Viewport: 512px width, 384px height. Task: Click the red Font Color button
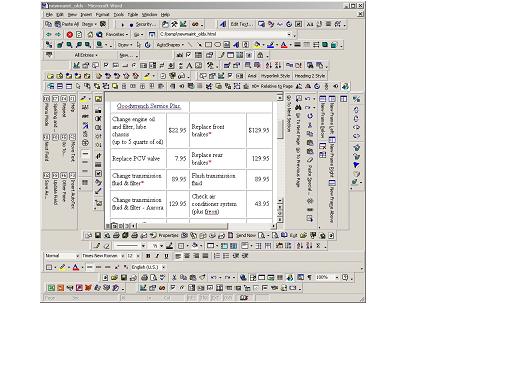[284, 45]
